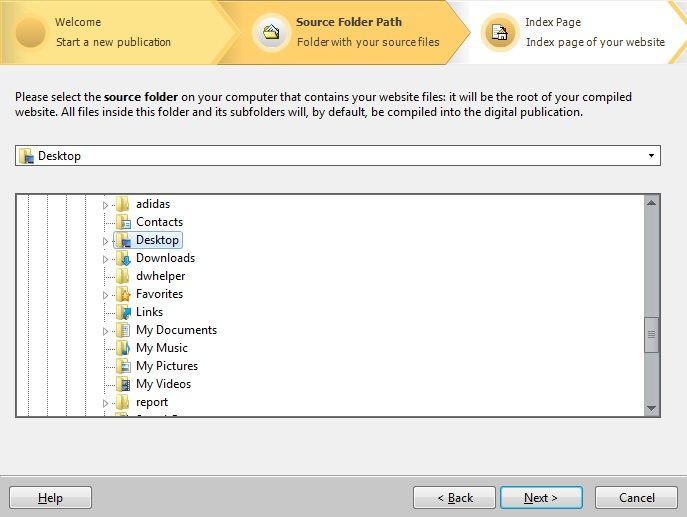The width and height of the screenshot is (687, 517).
Task: Click the dwhelper folder icon
Action: click(123, 276)
